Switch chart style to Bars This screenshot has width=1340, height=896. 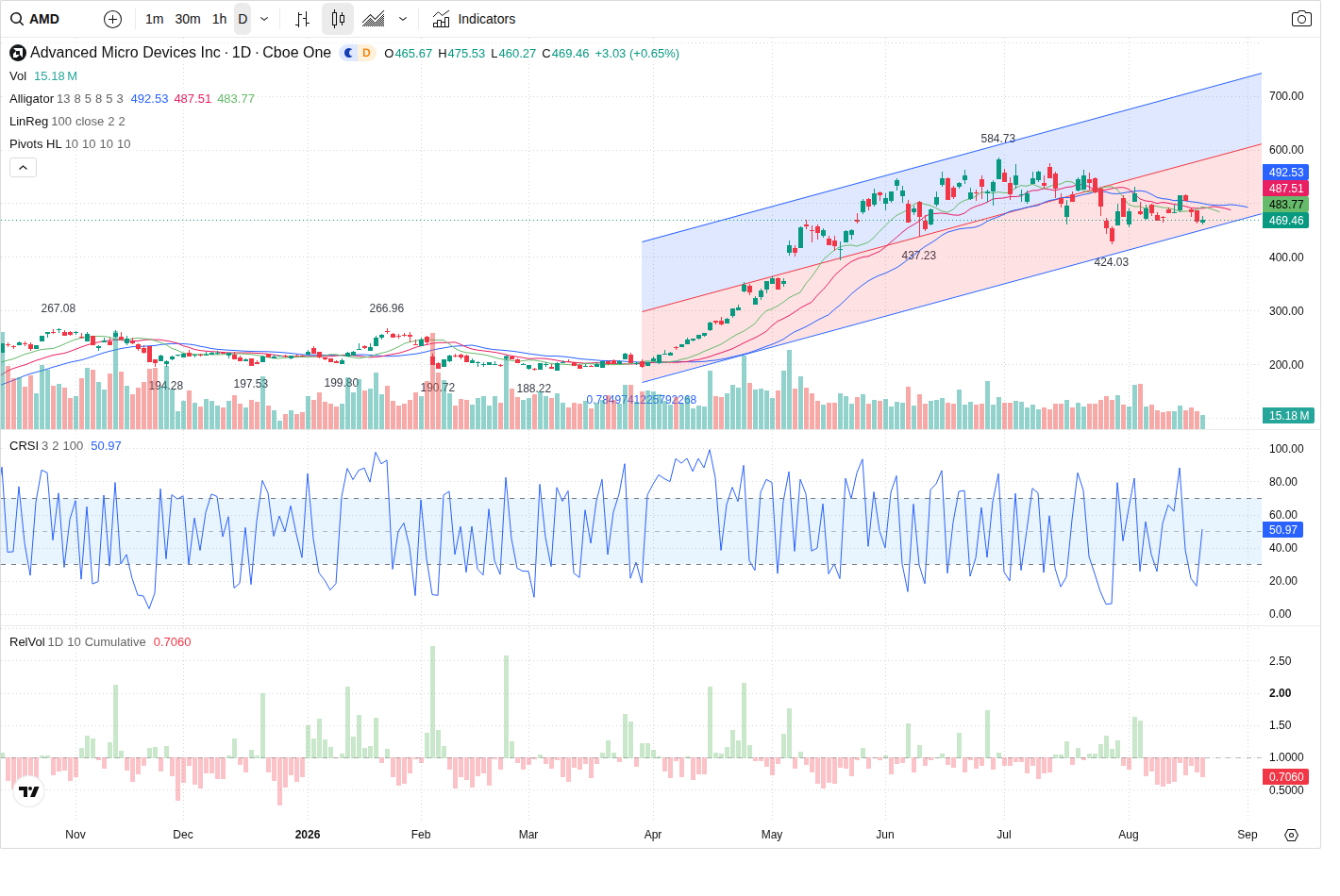coord(302,19)
